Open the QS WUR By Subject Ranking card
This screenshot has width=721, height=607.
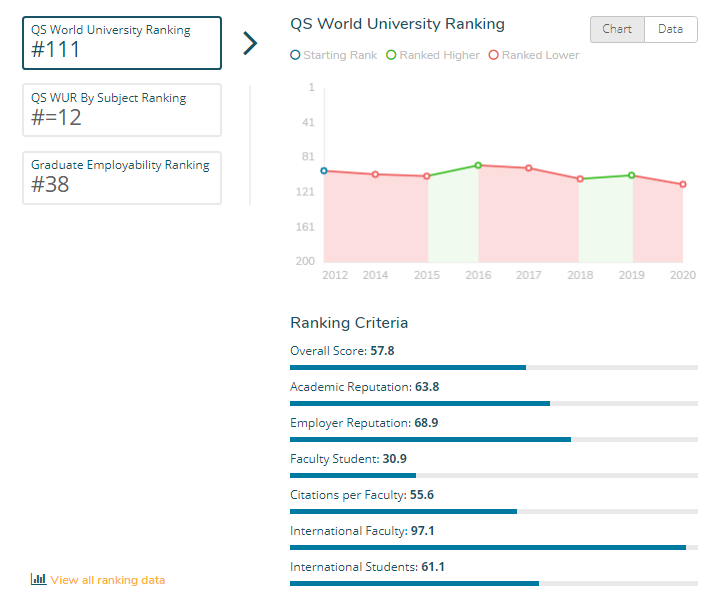(122, 110)
